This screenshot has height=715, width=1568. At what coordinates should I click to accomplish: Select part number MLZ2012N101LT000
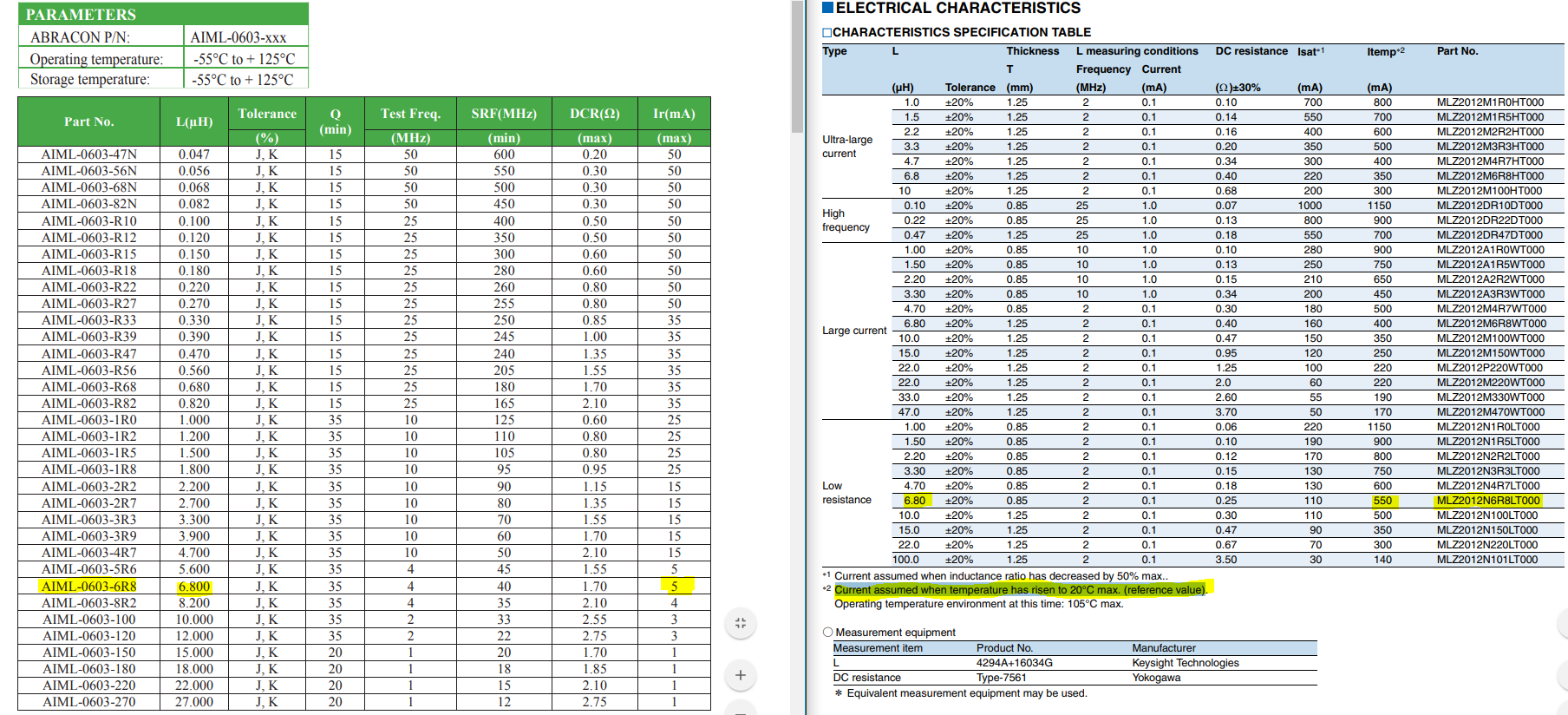point(1487,560)
